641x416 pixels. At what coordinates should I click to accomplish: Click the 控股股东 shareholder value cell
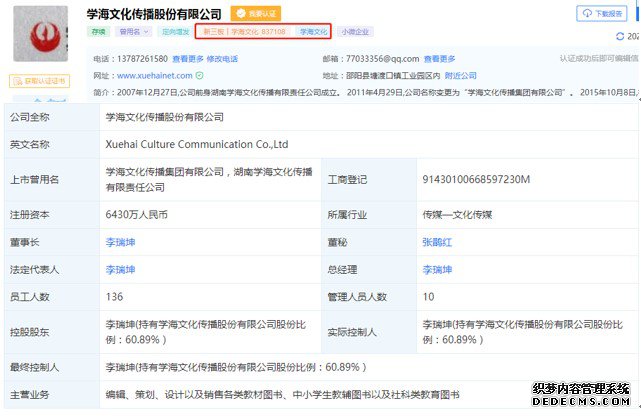(x=211, y=332)
